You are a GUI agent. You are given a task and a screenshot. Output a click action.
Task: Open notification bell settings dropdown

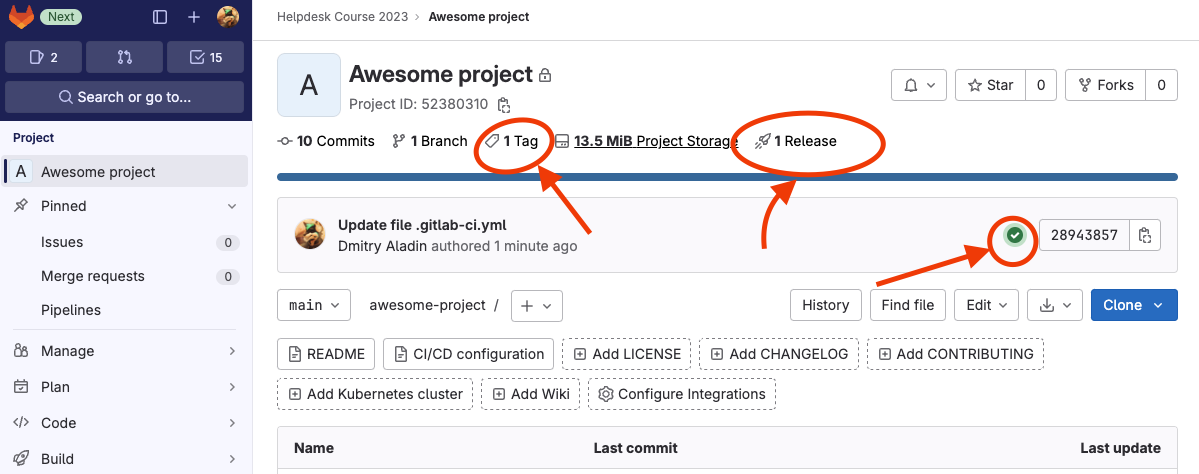tap(919, 86)
